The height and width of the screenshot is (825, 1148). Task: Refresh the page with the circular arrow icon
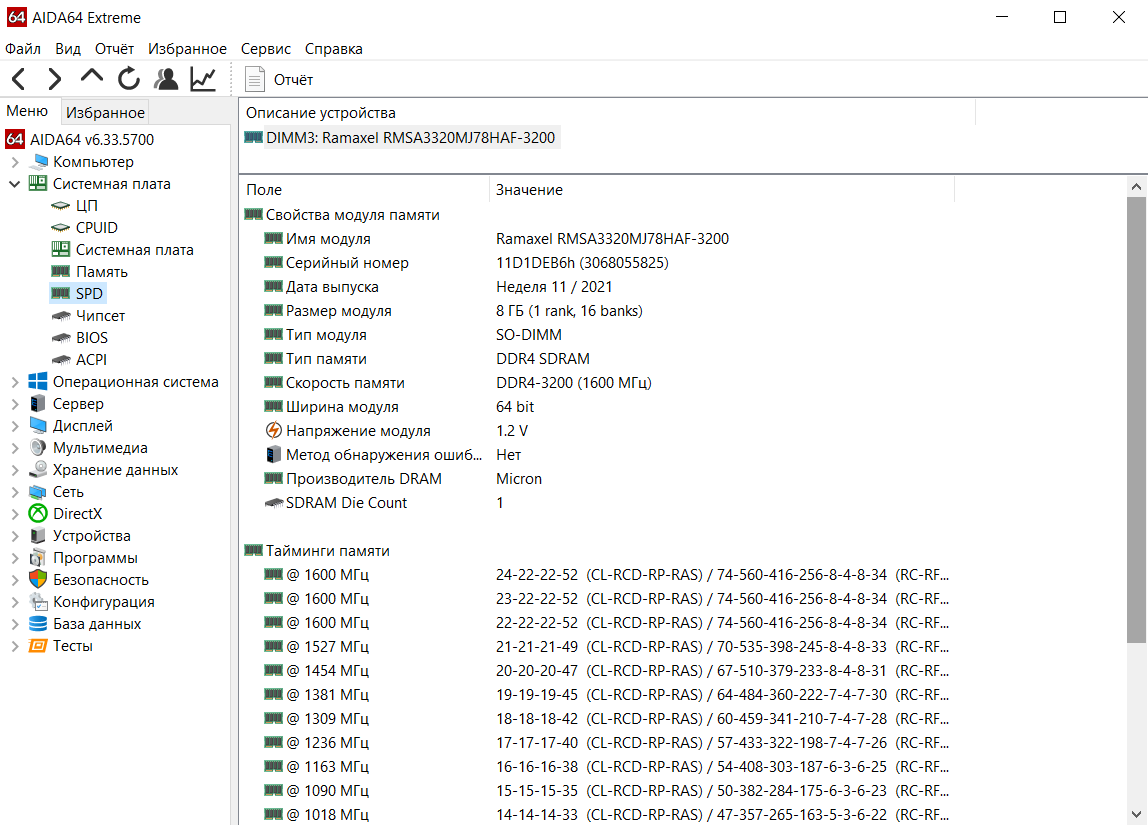pos(129,79)
